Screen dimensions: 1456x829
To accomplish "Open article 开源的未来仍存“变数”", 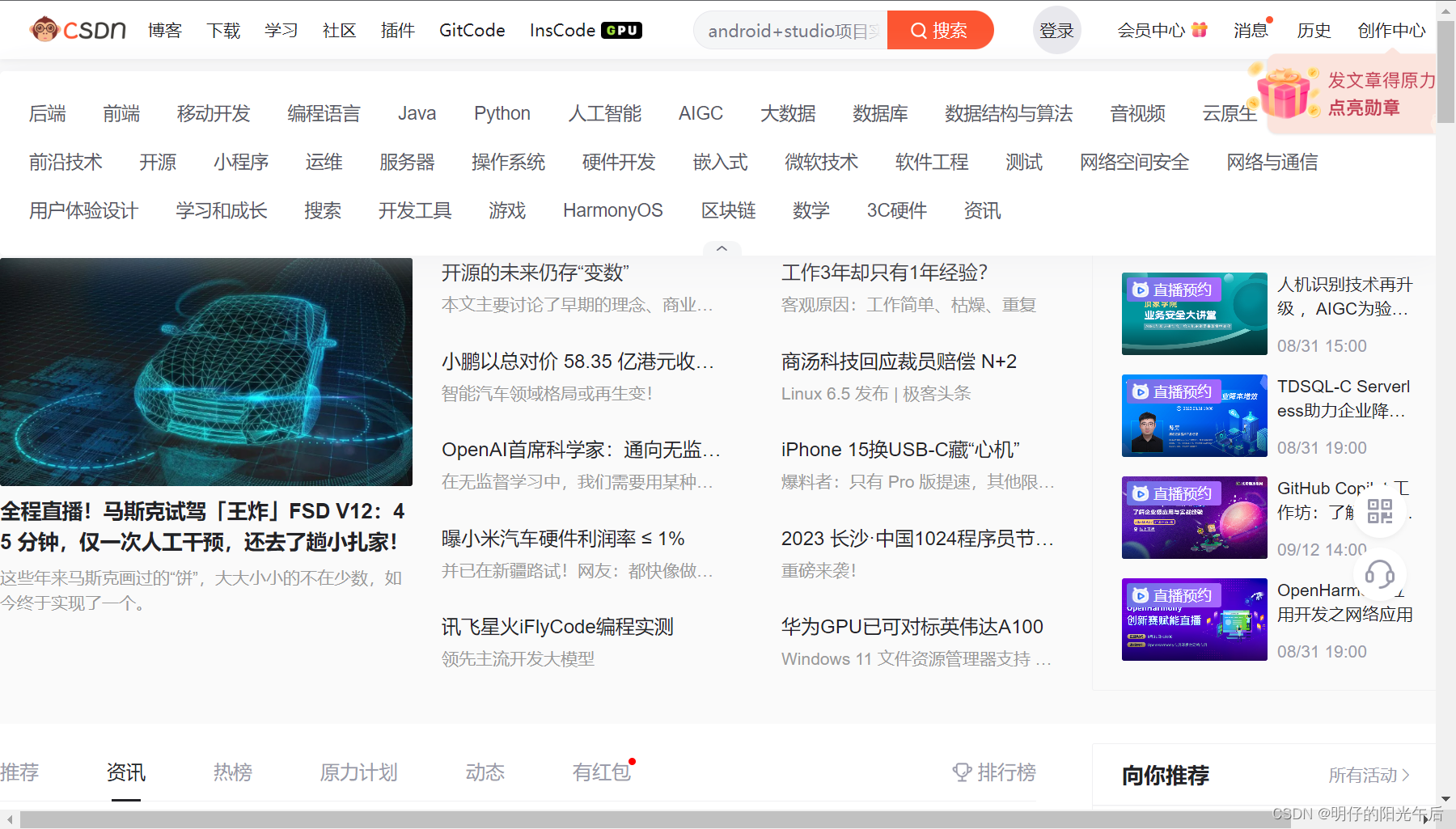I will click(x=535, y=273).
